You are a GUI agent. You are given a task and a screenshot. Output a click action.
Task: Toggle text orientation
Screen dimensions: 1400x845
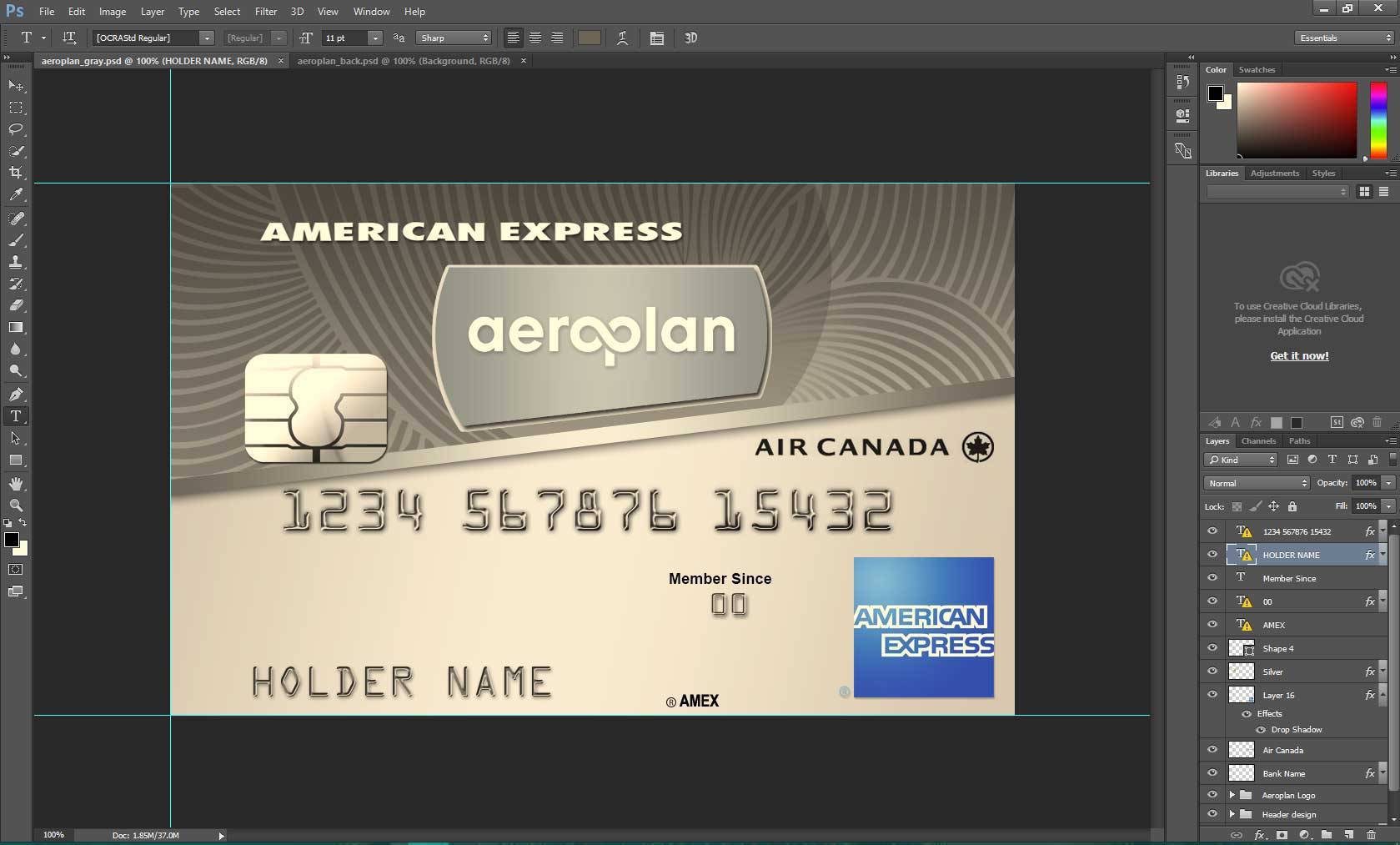coord(70,38)
